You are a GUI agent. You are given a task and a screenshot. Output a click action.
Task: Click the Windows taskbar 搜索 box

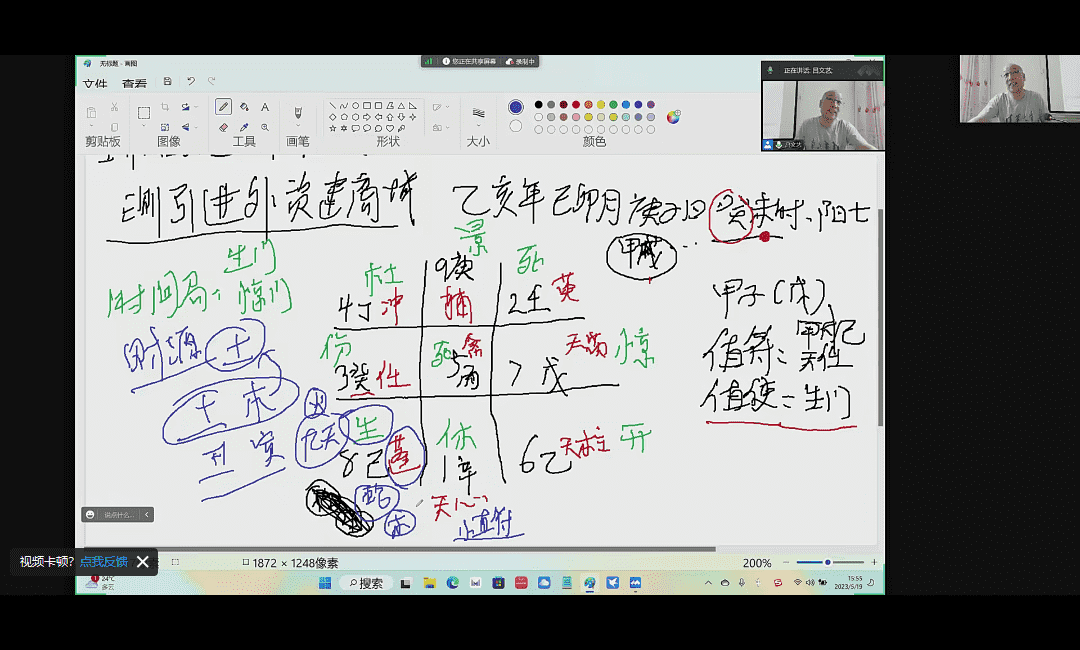(366, 583)
